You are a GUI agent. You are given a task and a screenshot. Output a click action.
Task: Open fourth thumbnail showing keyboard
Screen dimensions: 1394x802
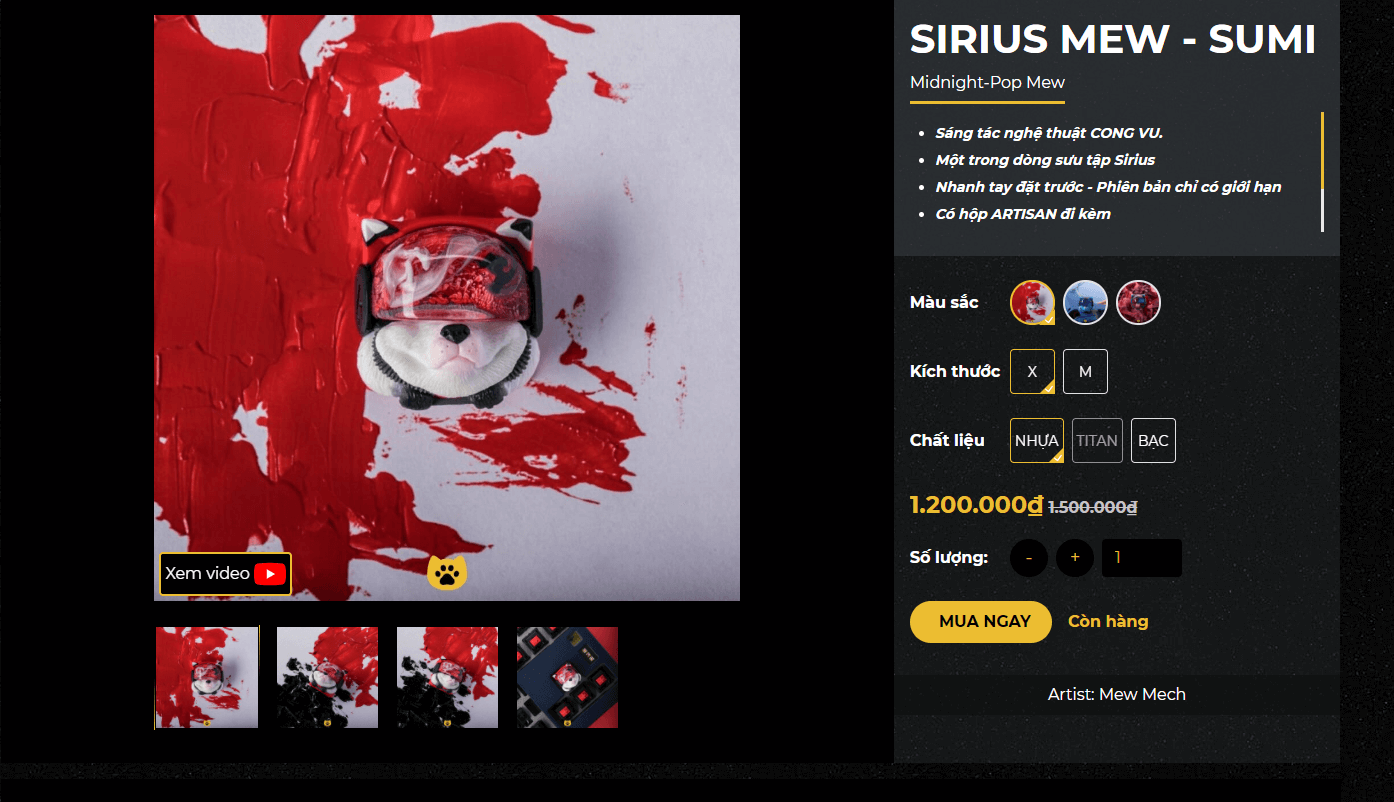pyautogui.click(x=567, y=677)
